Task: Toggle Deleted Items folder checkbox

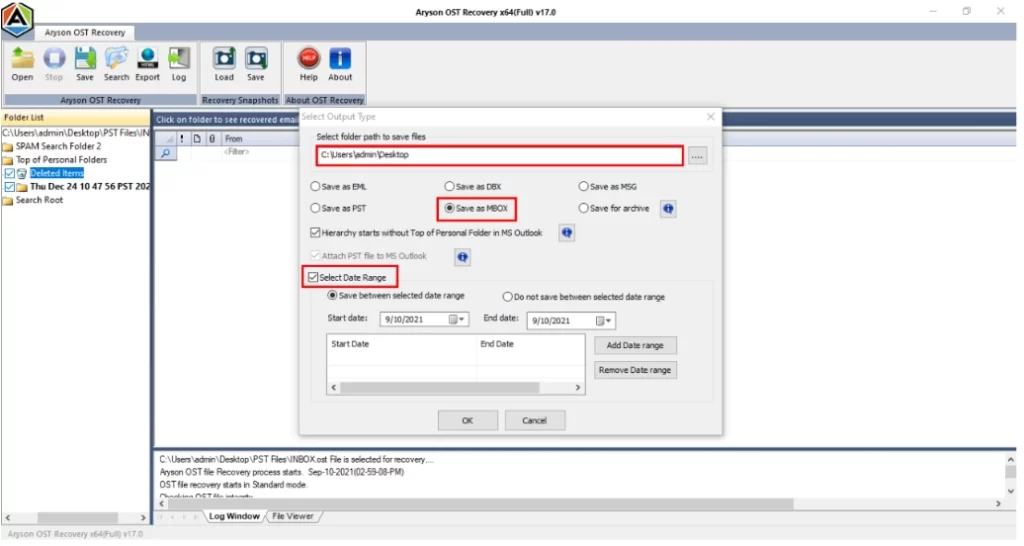Action: pyautogui.click(x=9, y=174)
